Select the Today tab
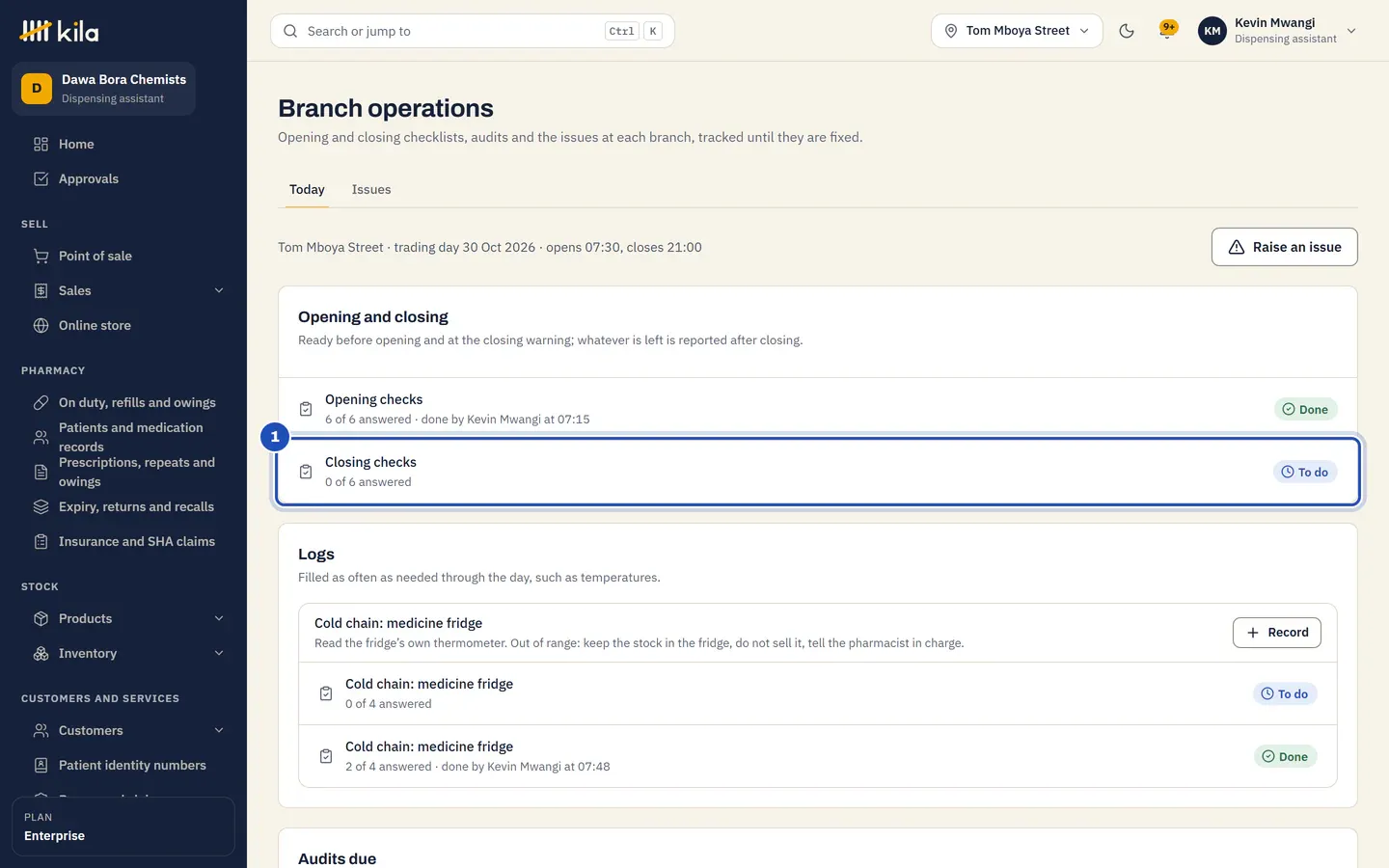 pos(307,189)
